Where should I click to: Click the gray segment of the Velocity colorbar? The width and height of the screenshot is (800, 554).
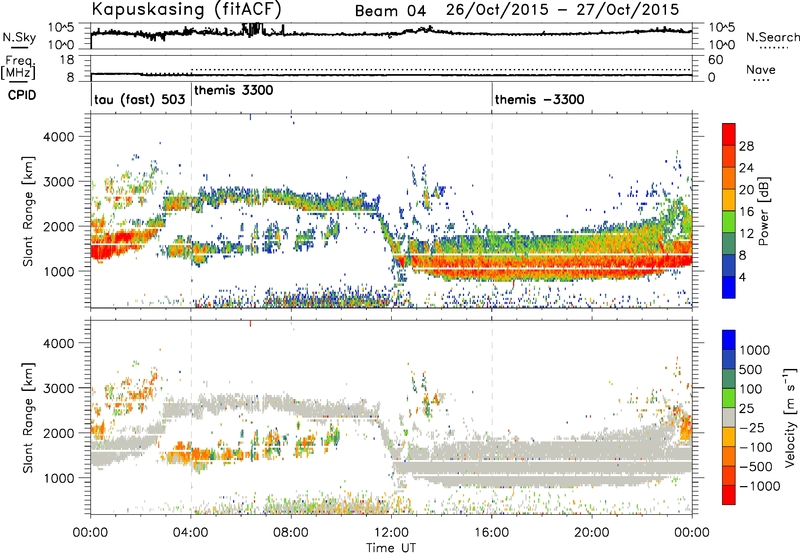[x=729, y=417]
